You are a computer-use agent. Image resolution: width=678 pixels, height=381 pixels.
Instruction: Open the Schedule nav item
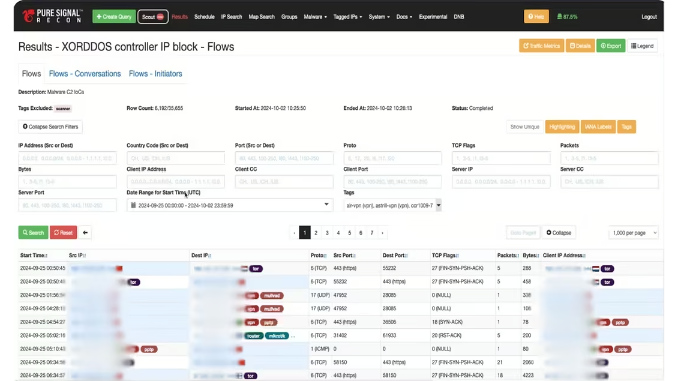point(205,17)
